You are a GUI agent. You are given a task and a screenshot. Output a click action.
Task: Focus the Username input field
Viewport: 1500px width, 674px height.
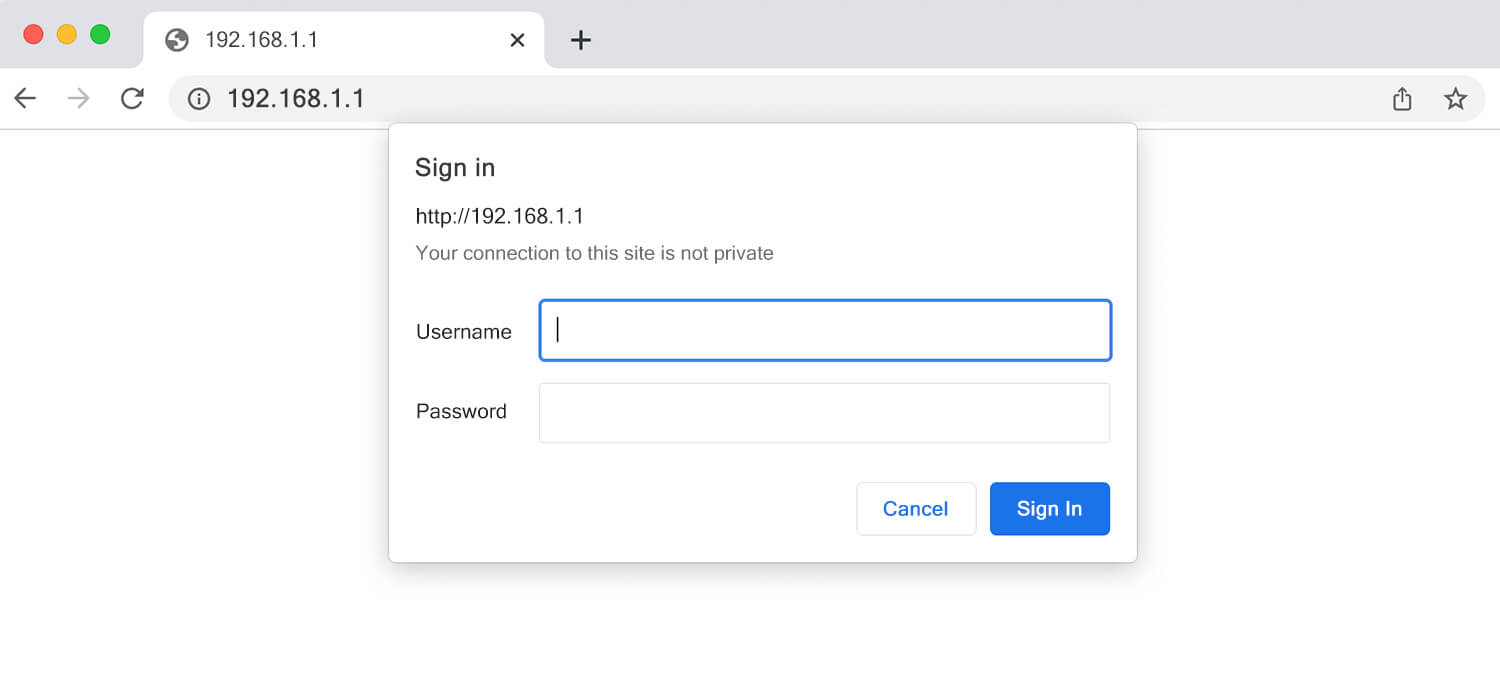825,331
